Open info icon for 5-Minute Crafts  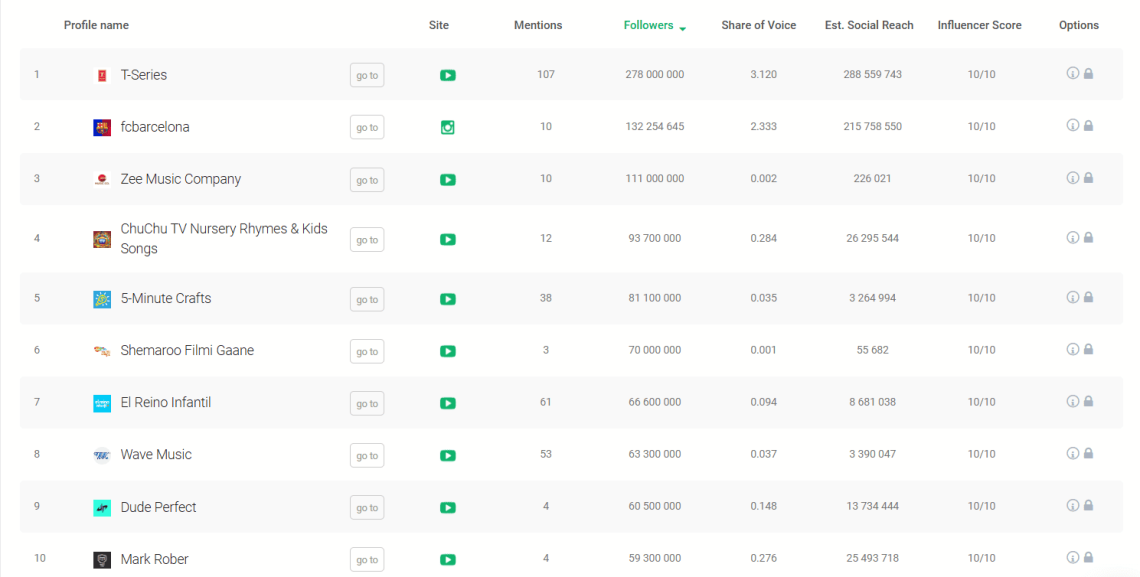[1072, 297]
